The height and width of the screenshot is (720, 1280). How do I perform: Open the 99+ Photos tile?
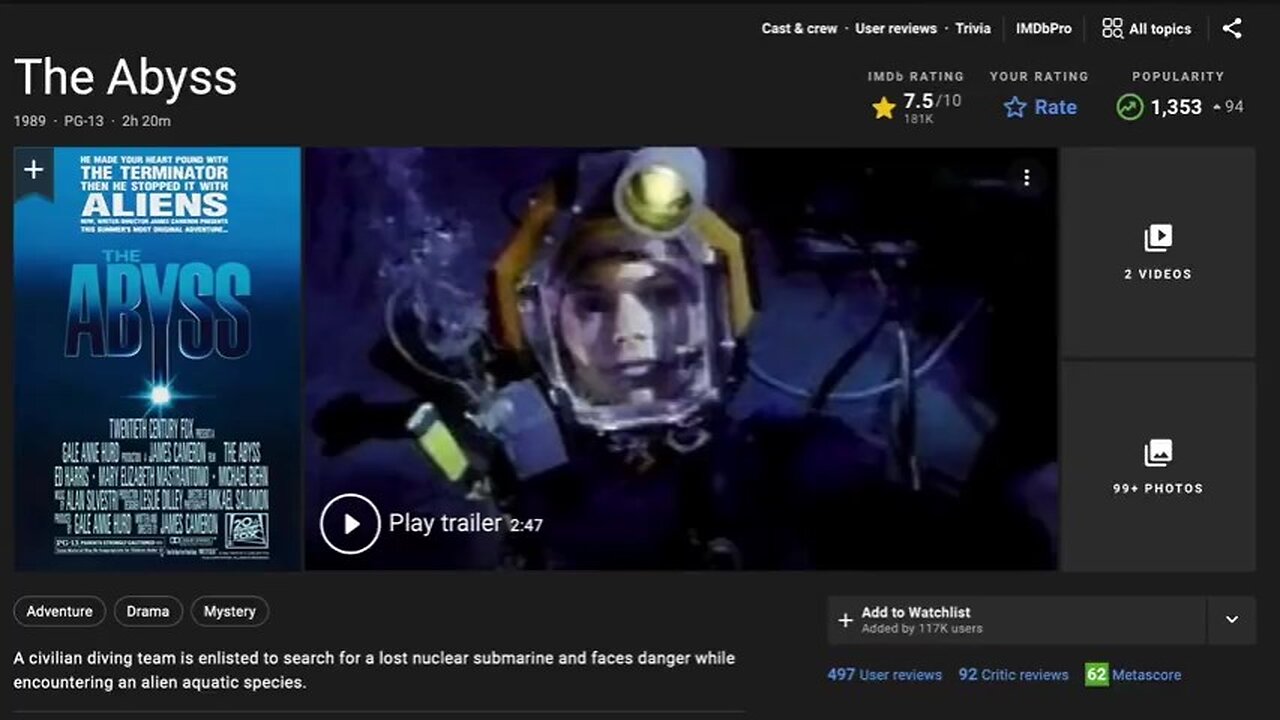tap(1158, 466)
